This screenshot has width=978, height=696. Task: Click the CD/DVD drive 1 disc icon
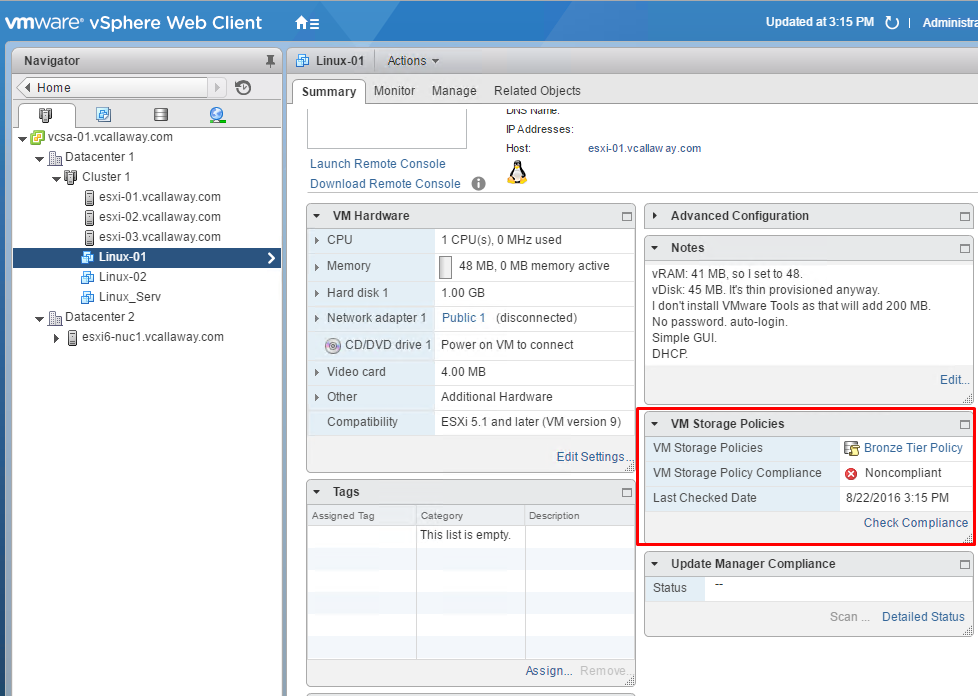[333, 346]
